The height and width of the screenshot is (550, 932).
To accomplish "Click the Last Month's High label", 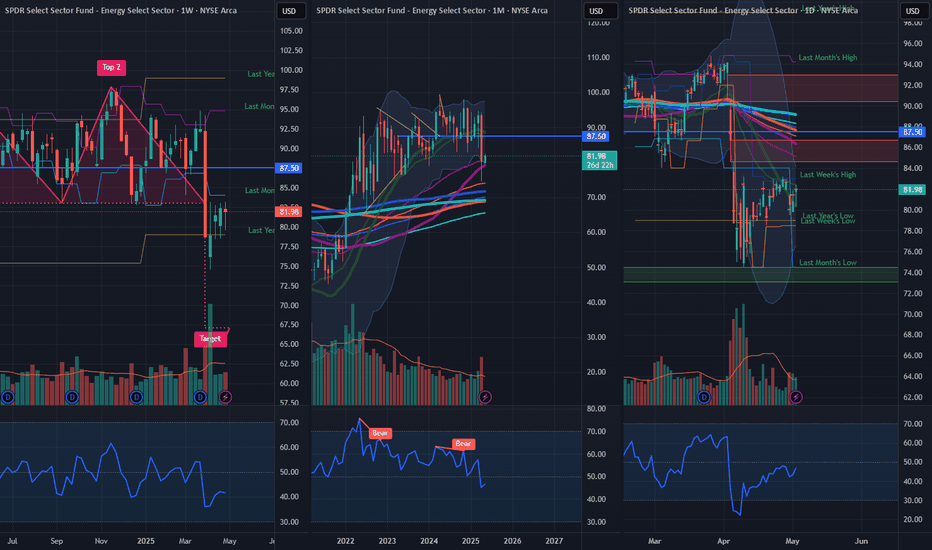I will (827, 58).
